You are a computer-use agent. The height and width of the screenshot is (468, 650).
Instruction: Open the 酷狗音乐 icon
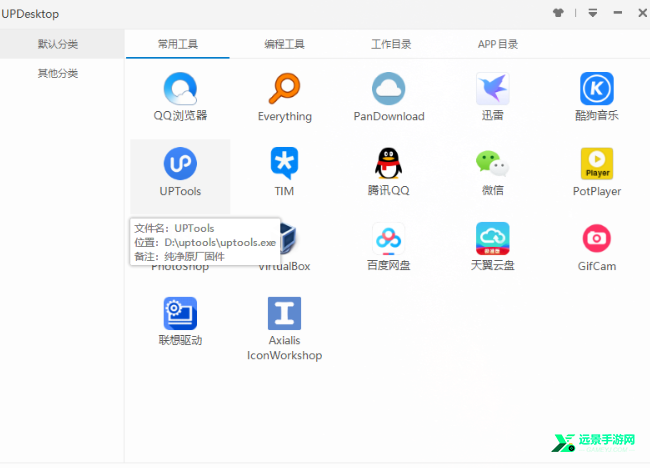click(x=597, y=89)
